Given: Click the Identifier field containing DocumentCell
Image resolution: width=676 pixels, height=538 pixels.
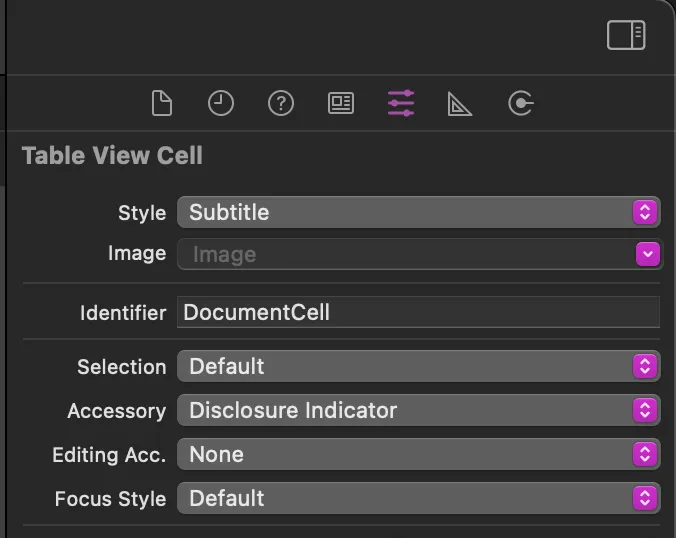Looking at the screenshot, I should (418, 312).
